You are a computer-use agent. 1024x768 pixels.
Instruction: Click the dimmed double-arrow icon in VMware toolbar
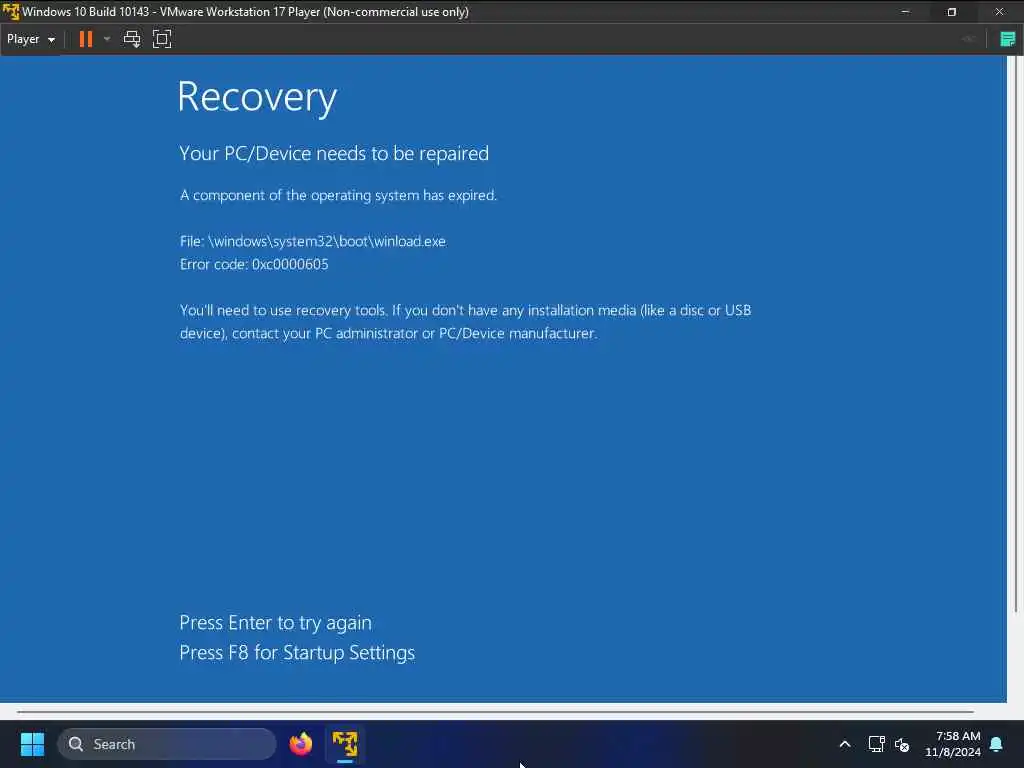click(969, 39)
